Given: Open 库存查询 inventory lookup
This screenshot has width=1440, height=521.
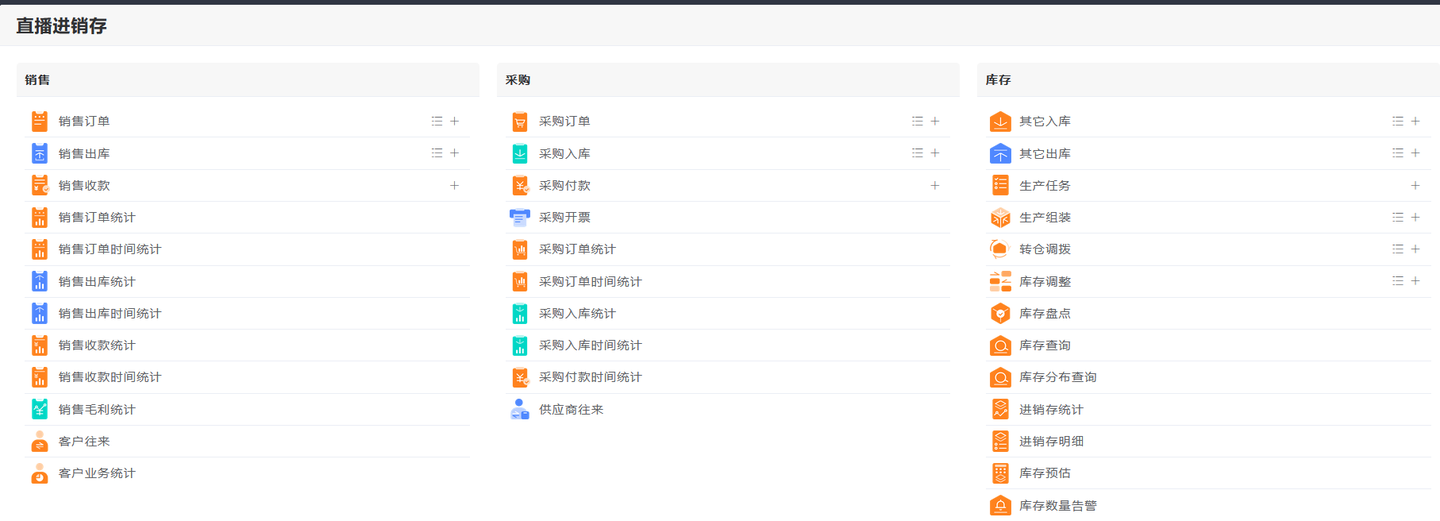Looking at the screenshot, I should click(1044, 346).
